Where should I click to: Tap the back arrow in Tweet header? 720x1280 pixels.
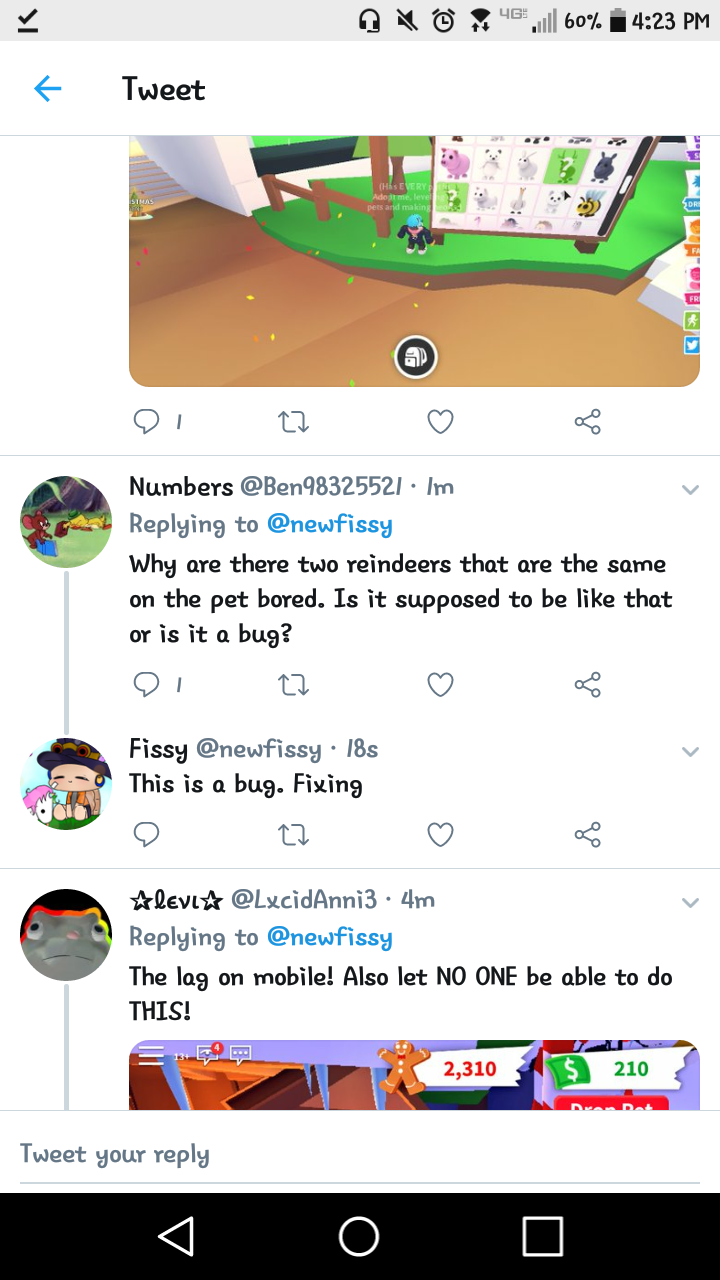47,89
